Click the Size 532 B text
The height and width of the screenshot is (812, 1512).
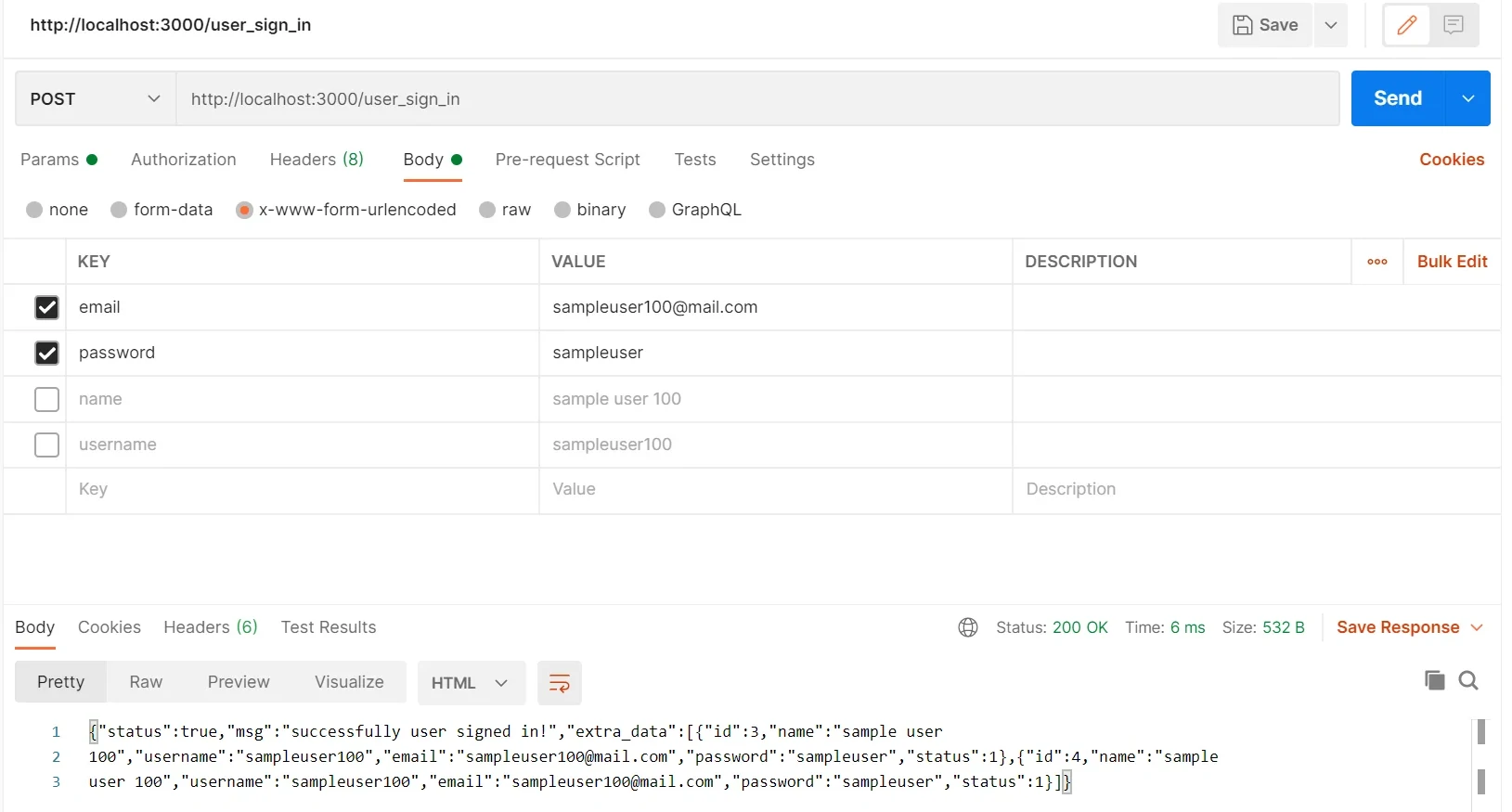1263,627
